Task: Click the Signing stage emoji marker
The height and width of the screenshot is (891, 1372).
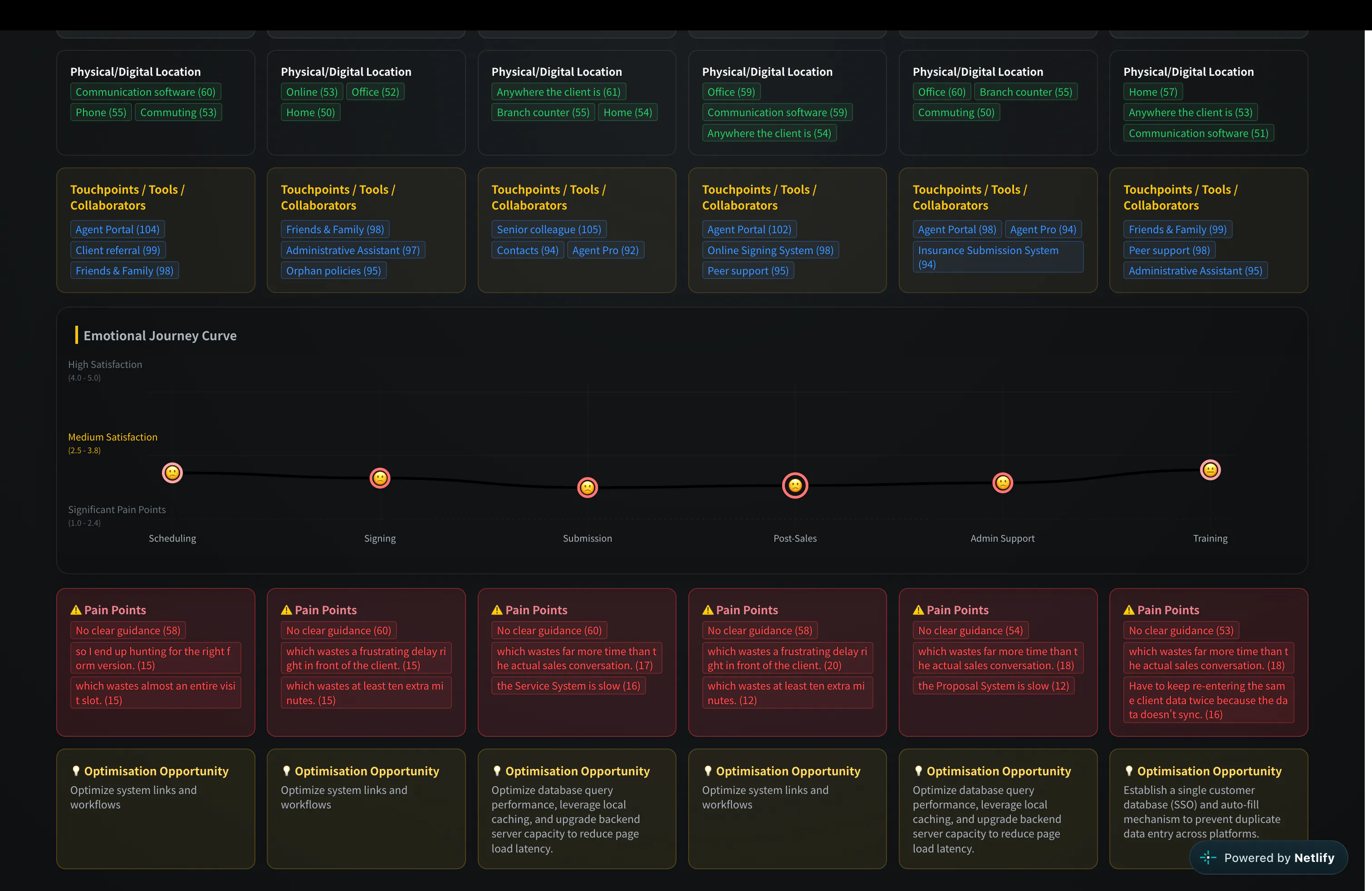Action: click(380, 478)
